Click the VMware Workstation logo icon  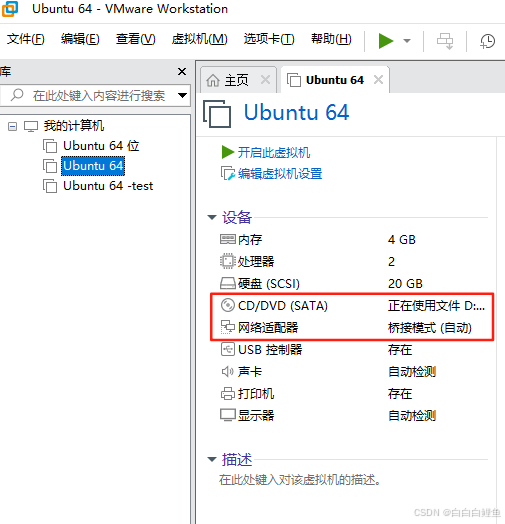click(9, 9)
